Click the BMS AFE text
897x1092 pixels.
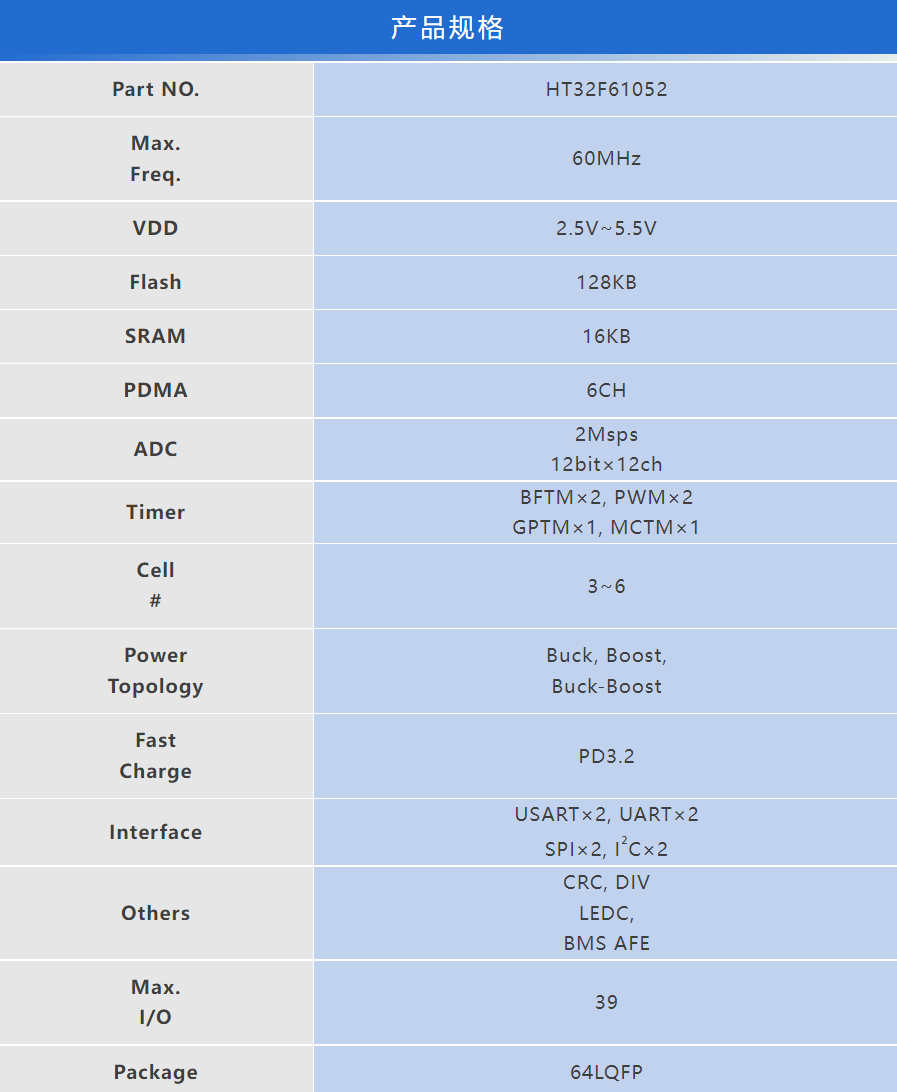[606, 943]
